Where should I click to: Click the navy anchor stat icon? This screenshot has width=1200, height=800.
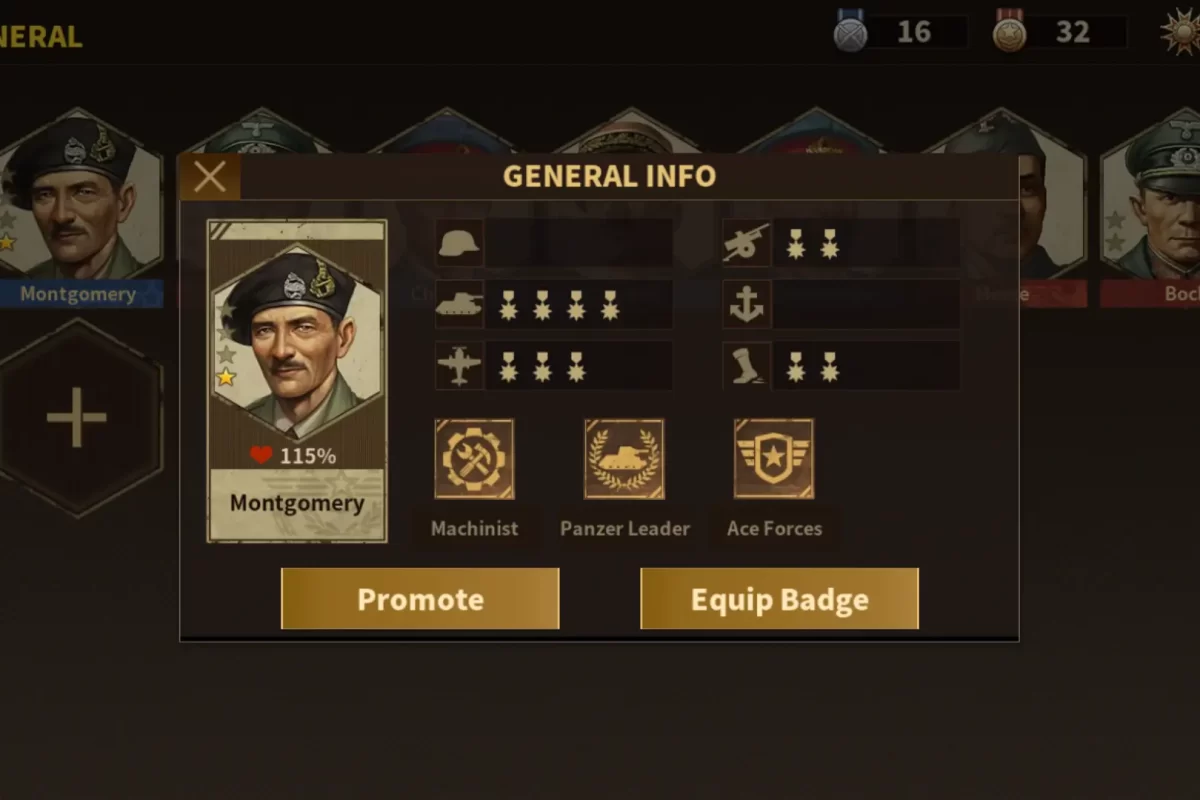pos(747,304)
